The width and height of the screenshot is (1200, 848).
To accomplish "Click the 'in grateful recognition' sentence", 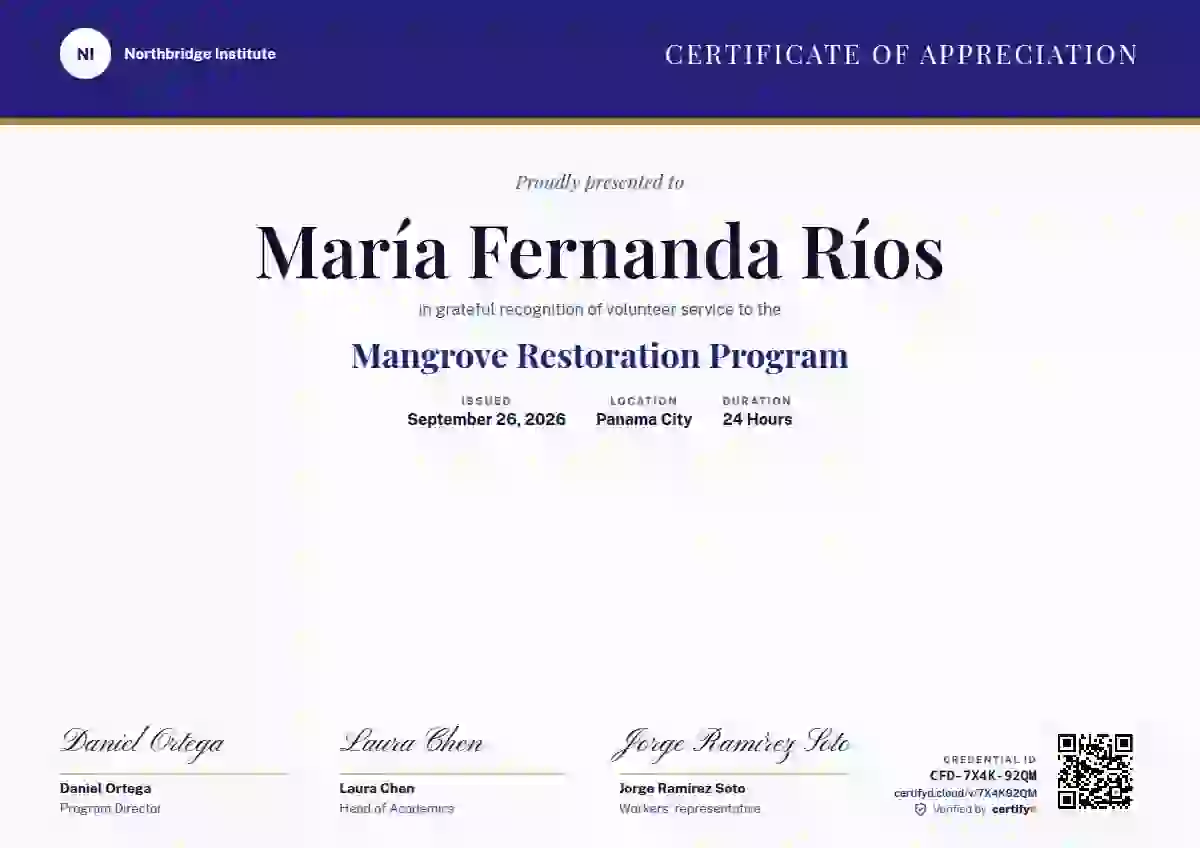I will point(600,310).
